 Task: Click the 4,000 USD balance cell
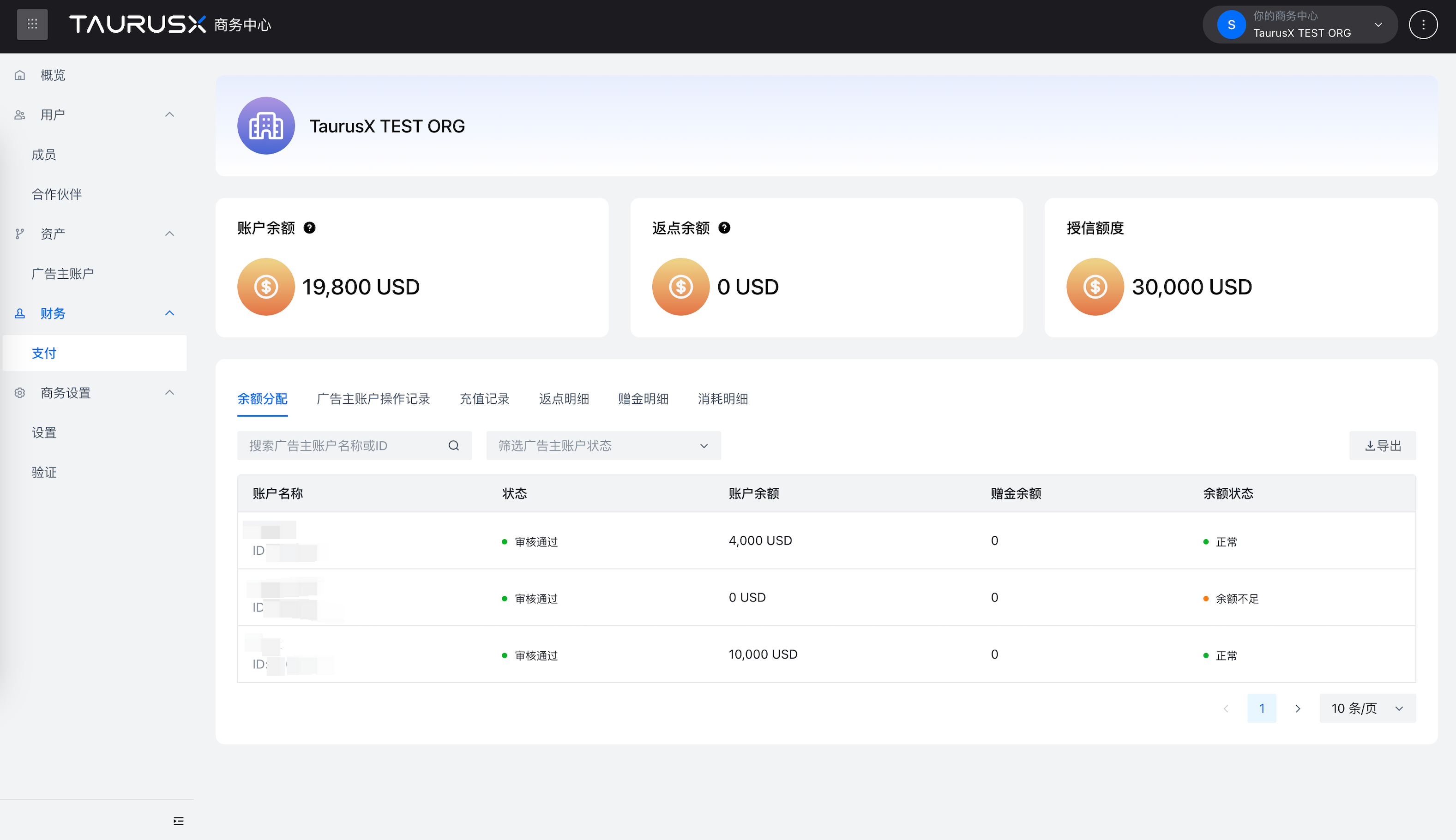pyautogui.click(x=760, y=540)
